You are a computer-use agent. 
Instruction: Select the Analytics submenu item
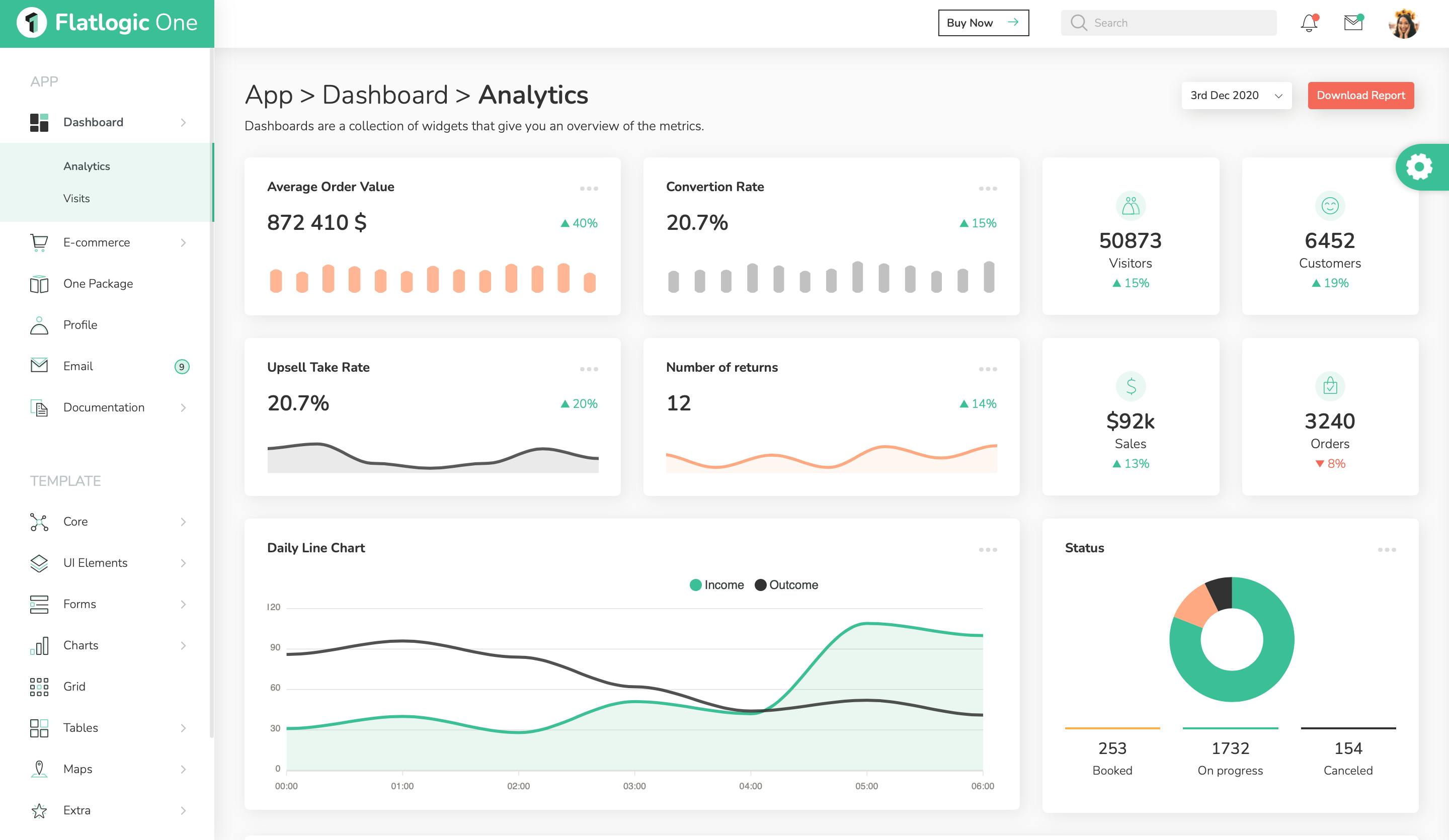pos(86,166)
